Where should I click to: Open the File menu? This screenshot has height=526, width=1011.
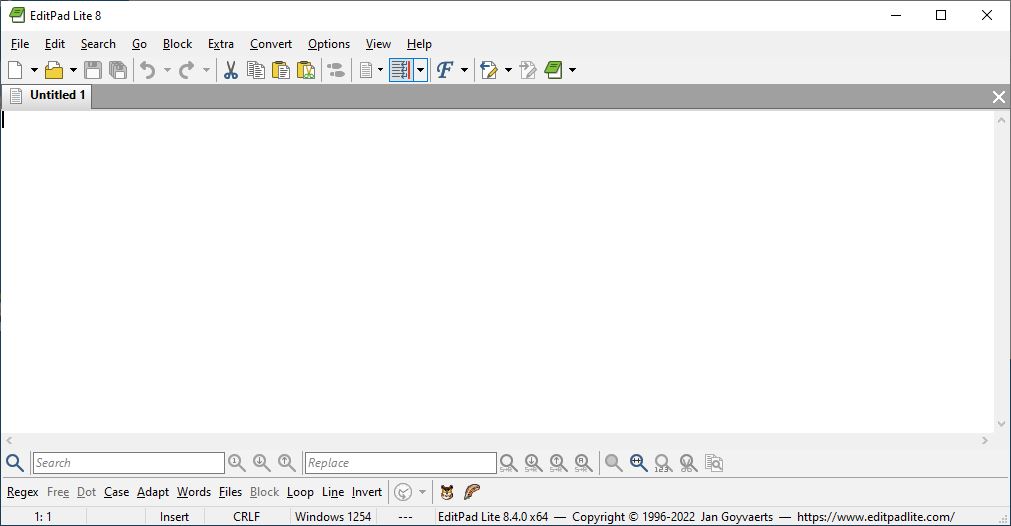click(20, 44)
